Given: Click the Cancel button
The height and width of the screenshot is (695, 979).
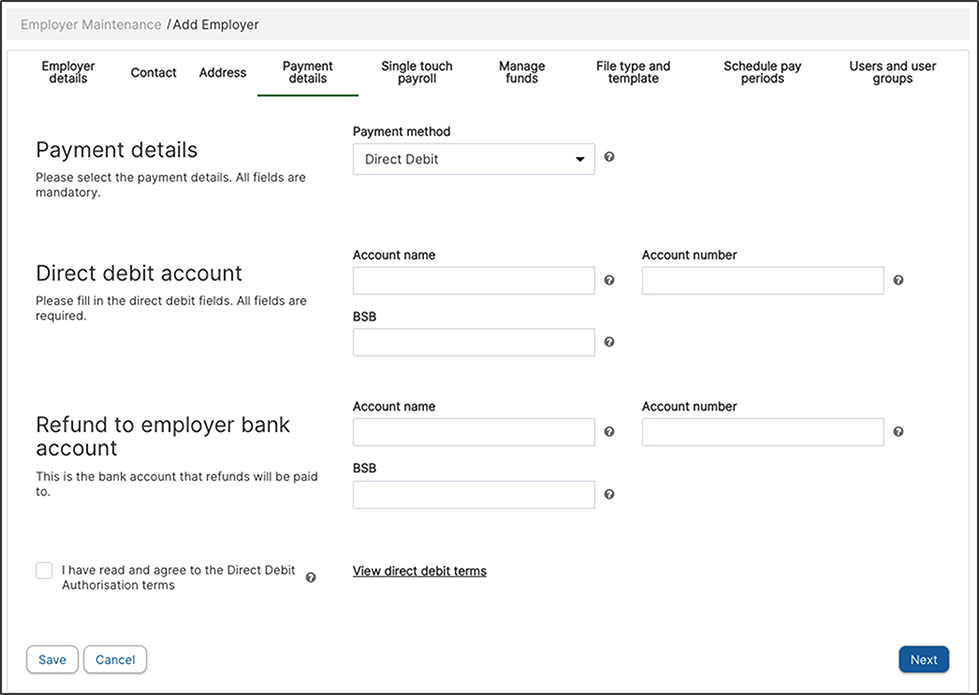Looking at the screenshot, I should pos(115,659).
